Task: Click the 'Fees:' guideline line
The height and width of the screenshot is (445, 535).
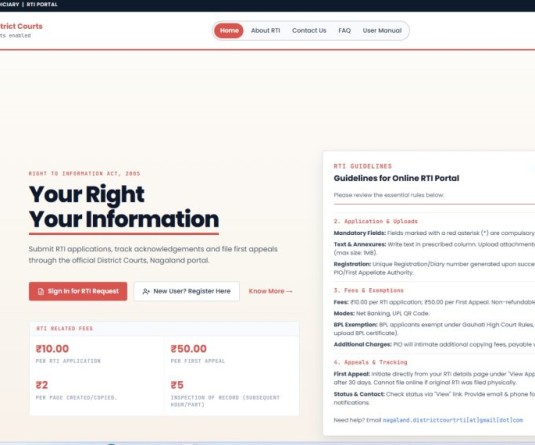Action: pos(434,302)
